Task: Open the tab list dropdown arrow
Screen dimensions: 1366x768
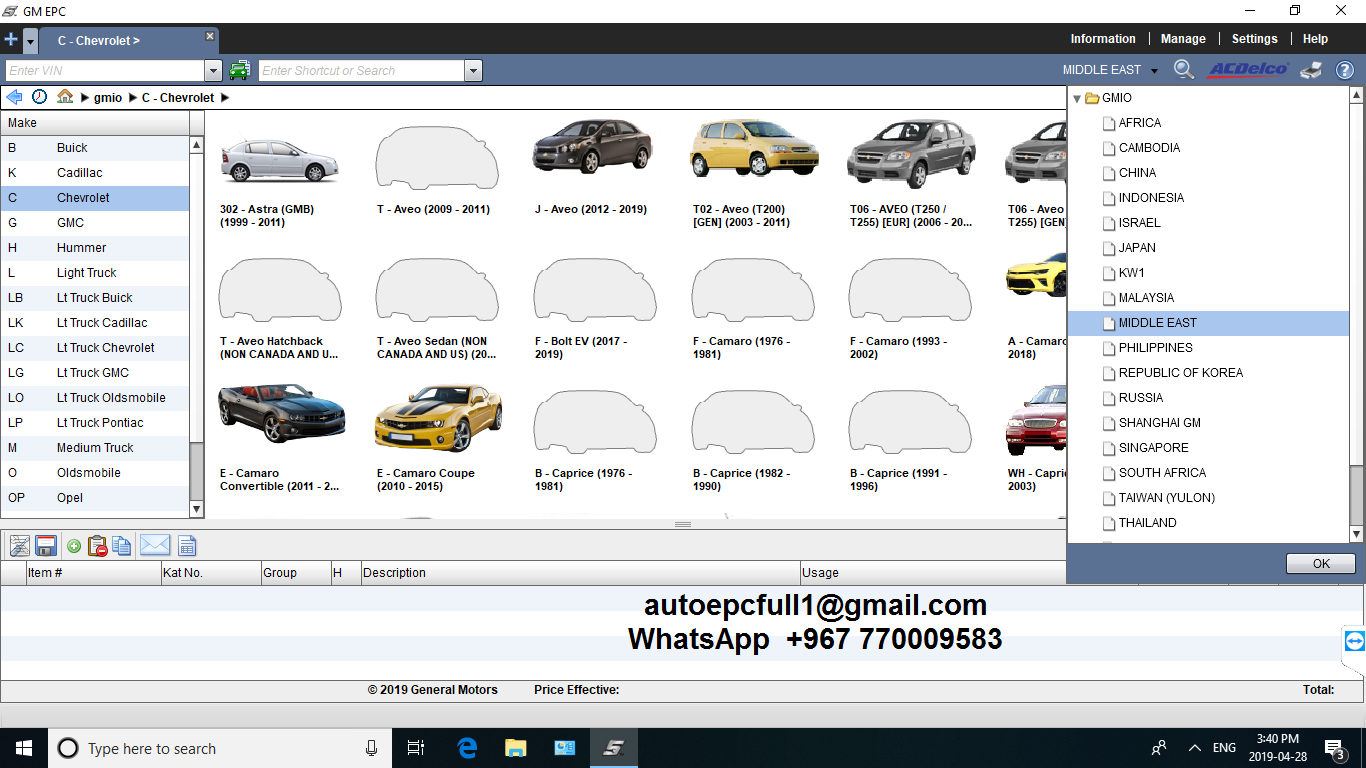Action: (x=30, y=41)
